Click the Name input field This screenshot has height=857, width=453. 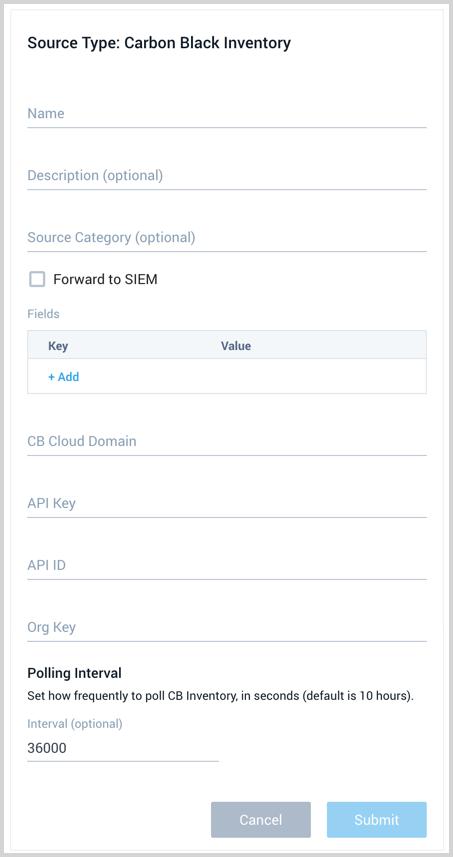(227, 114)
